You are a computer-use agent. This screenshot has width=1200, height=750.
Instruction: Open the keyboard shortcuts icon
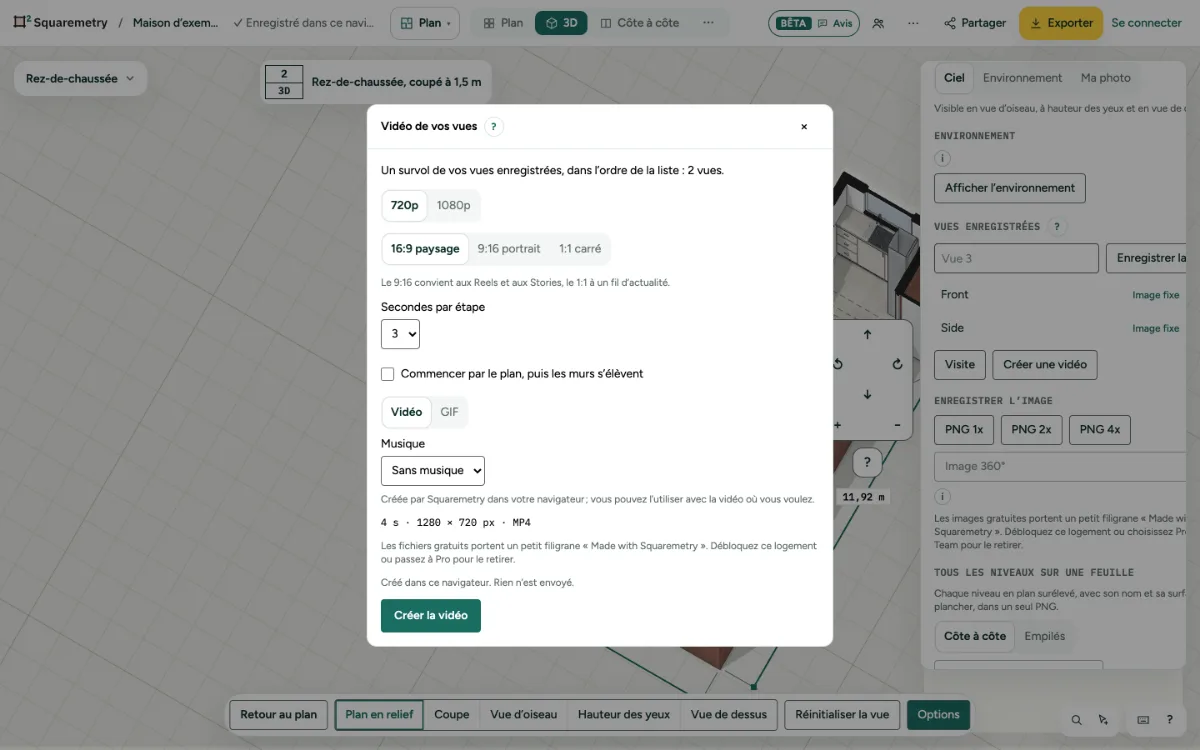point(1143,719)
